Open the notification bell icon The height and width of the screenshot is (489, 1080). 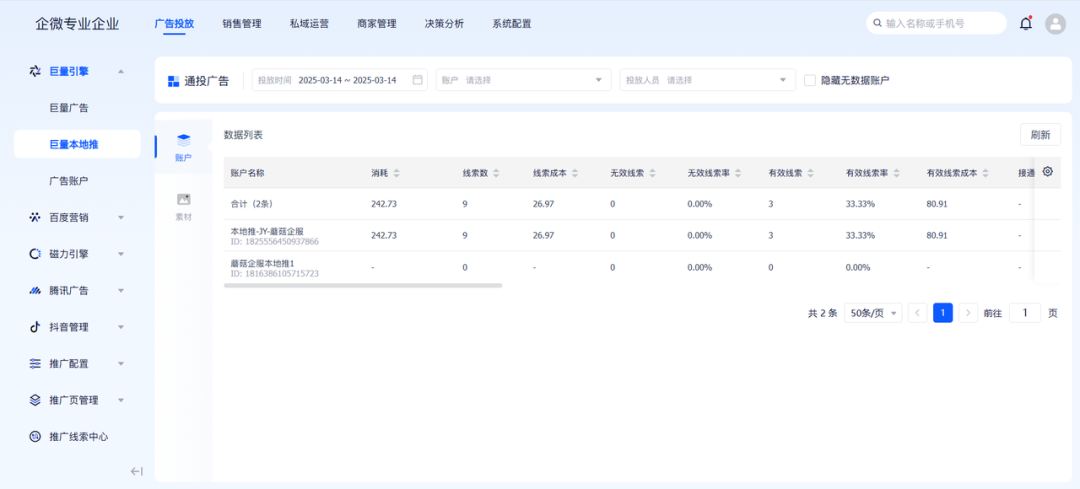[1025, 23]
